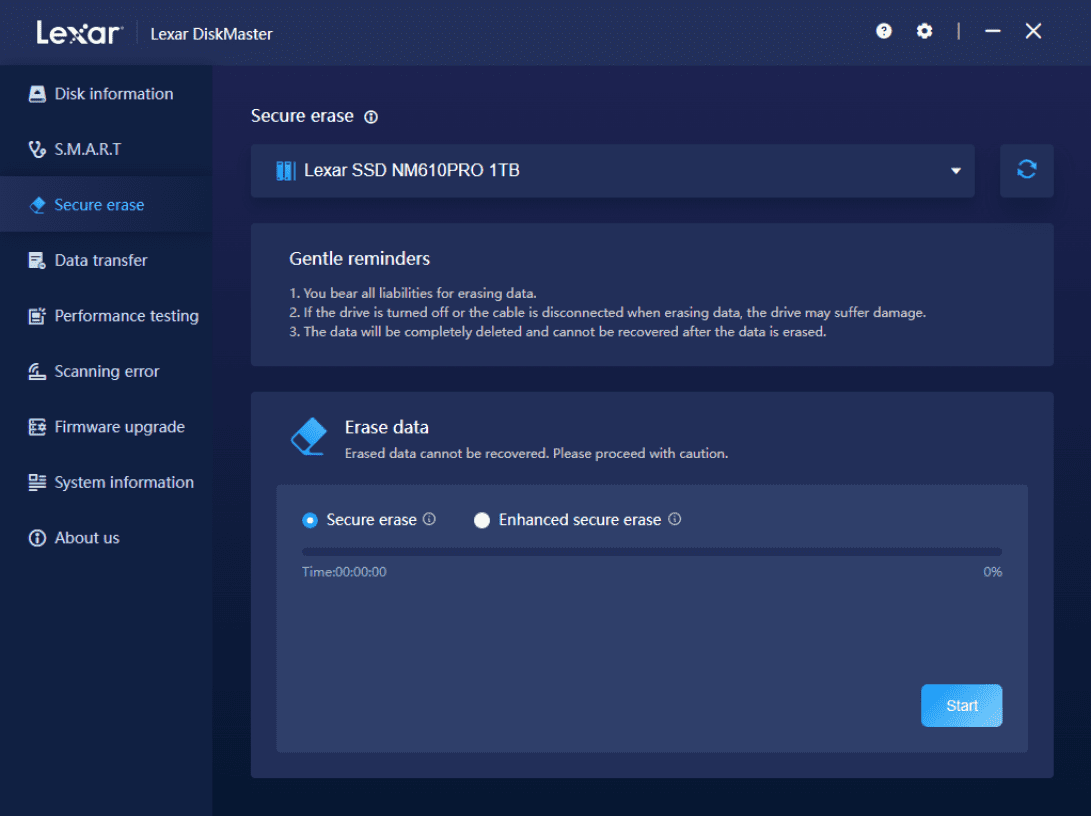Click reminder about bearing all liabilities
The image size is (1091, 816).
[413, 293]
